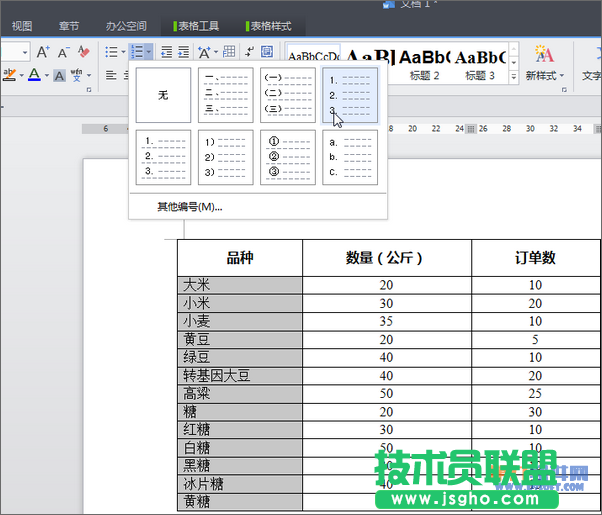Choose second-row 1. 2. 3. numbering format
Screen dimensions: 602x515
click(163, 157)
